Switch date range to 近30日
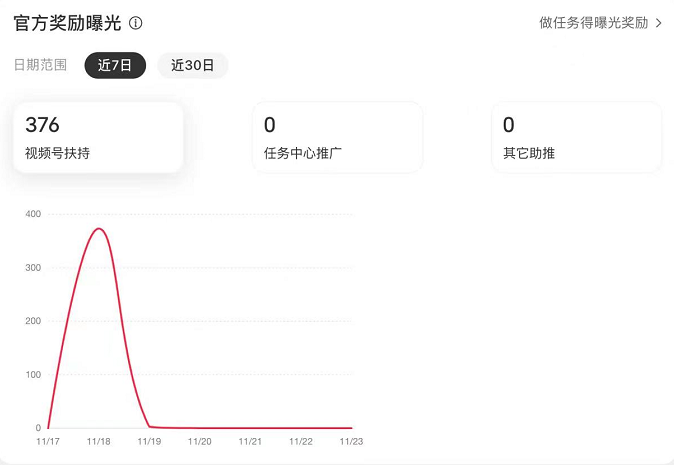 click(x=193, y=65)
